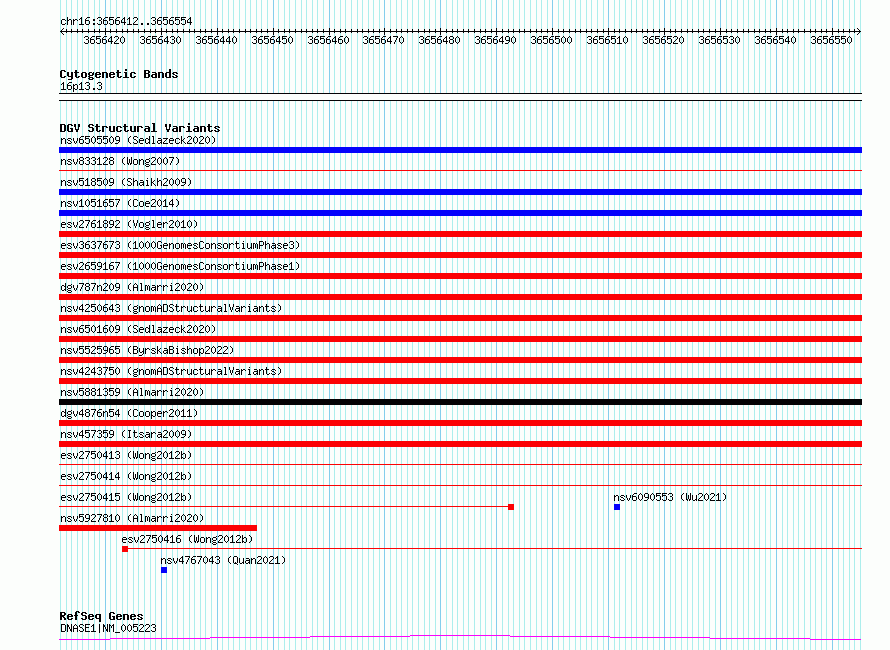Click the red square at esv2750416 start
The image size is (890, 650).
(x=125, y=549)
